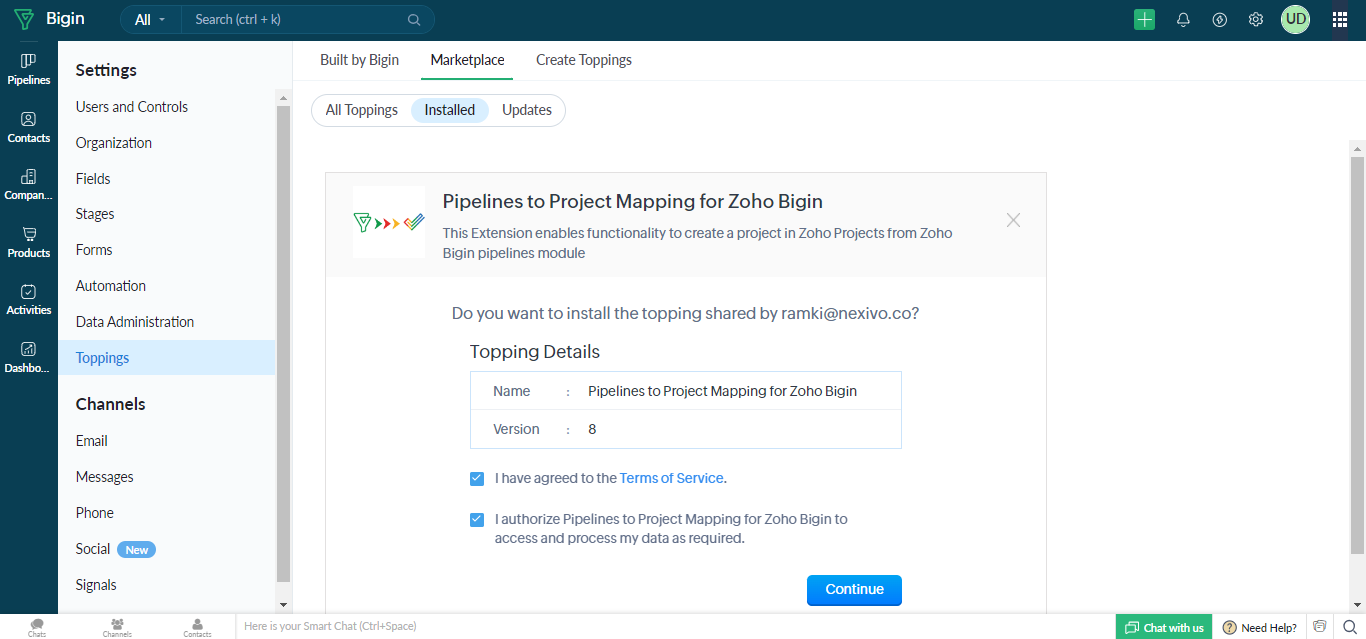This screenshot has height=639, width=1366.
Task: Open Users and Controls settings
Action: (132, 107)
